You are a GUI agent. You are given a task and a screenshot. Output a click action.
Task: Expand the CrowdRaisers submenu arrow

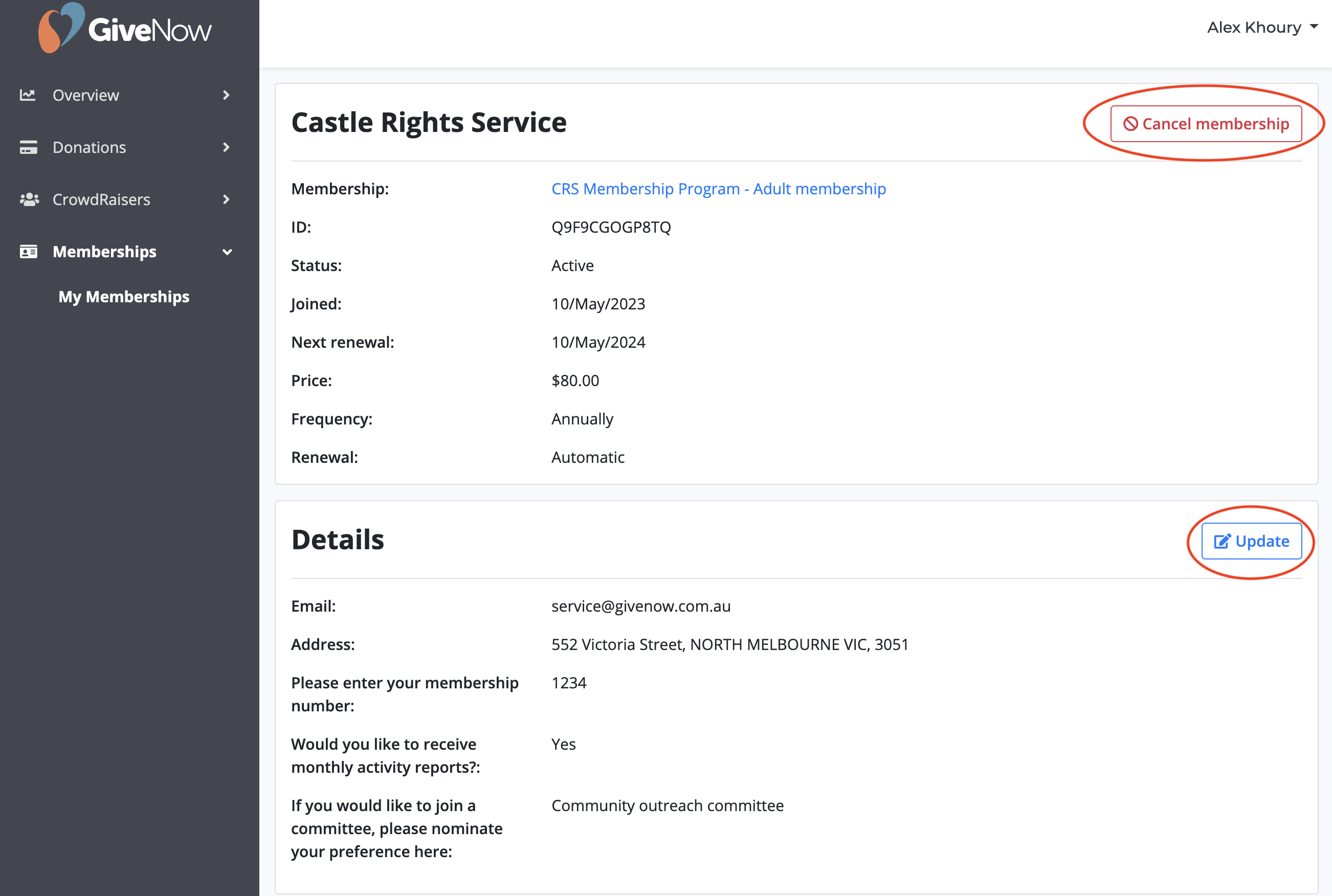point(226,199)
